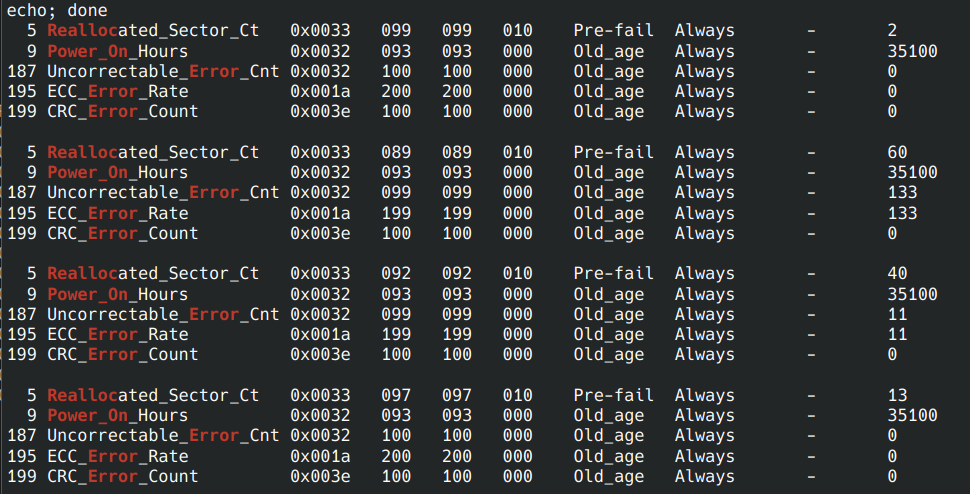970x494 pixels.
Task: Click value 200 on the last ECC_Error_Rate row
Action: click(396, 456)
